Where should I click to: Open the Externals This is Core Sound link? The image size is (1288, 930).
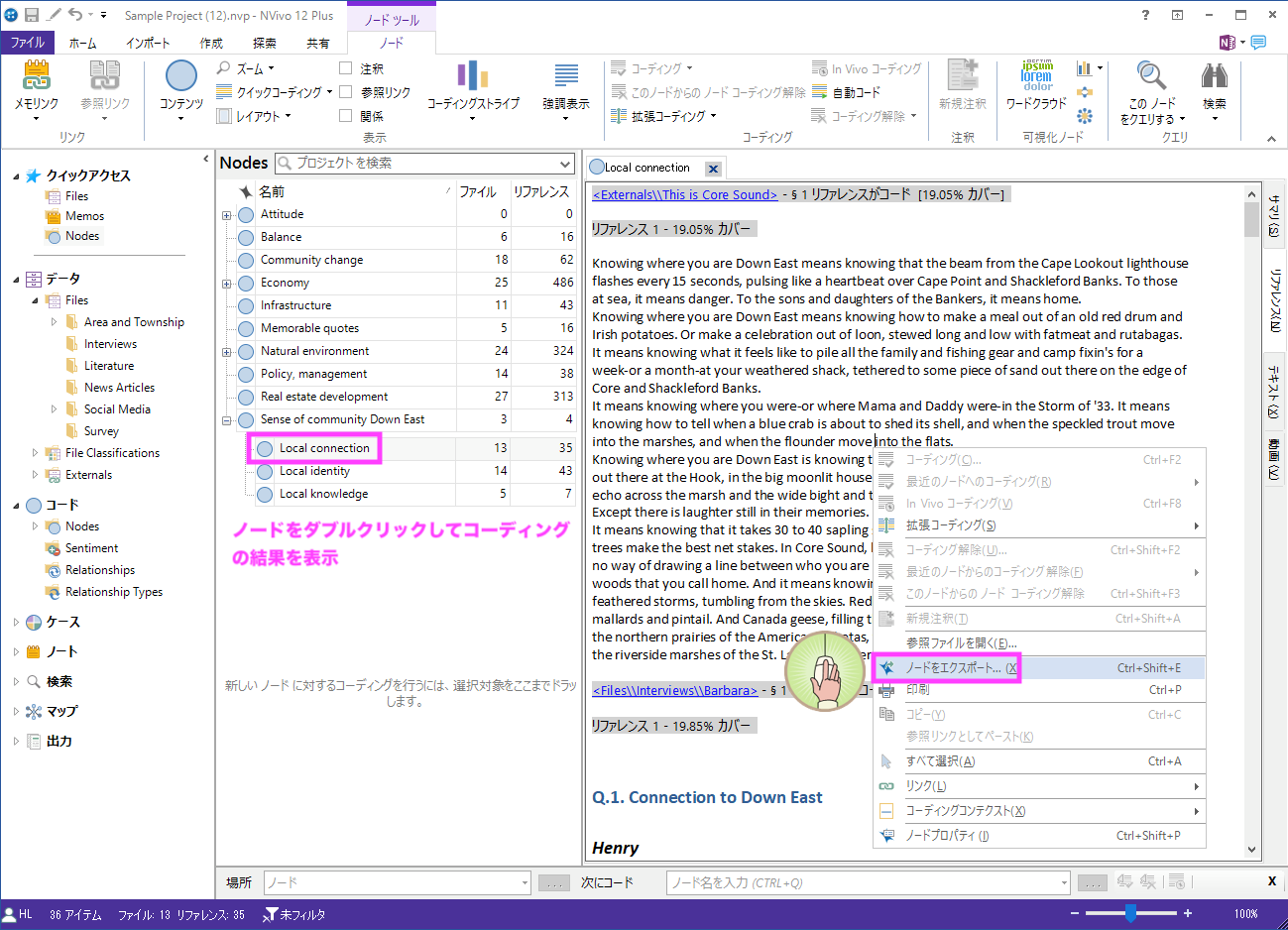click(684, 195)
